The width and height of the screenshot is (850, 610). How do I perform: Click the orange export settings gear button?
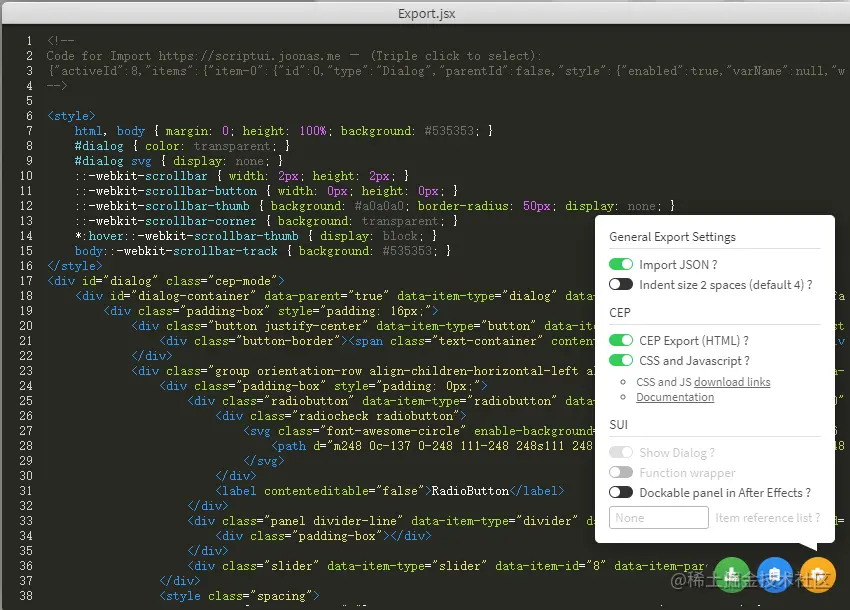tap(817, 575)
